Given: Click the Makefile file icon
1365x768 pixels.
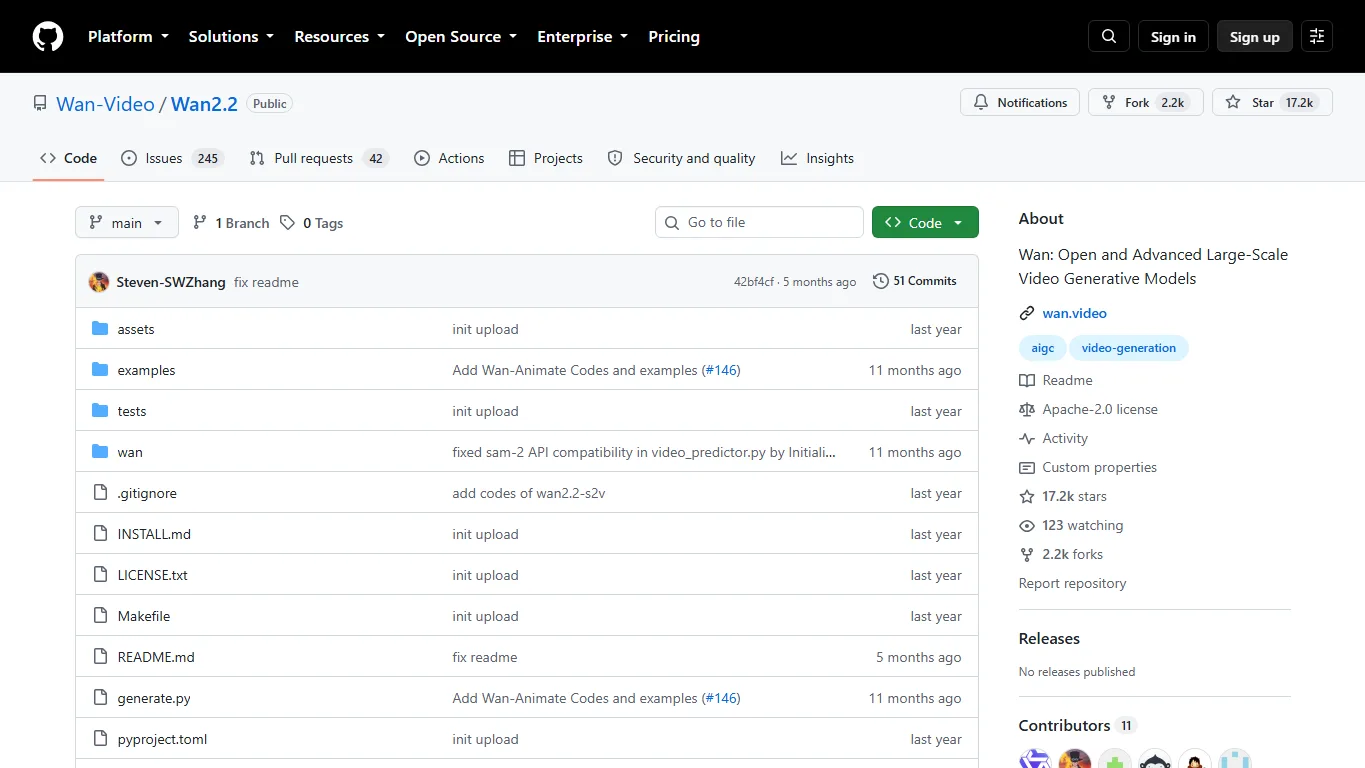Looking at the screenshot, I should 100,616.
